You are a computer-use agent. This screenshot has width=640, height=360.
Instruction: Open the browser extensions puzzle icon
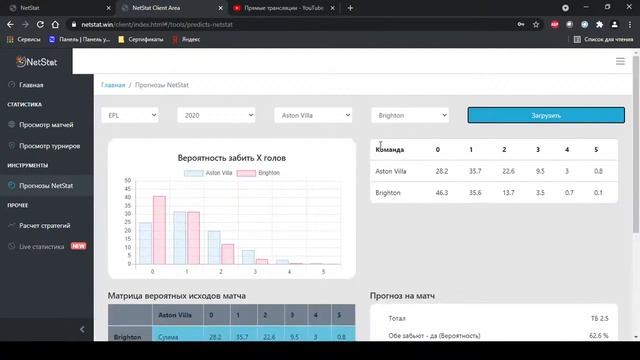tap(599, 24)
